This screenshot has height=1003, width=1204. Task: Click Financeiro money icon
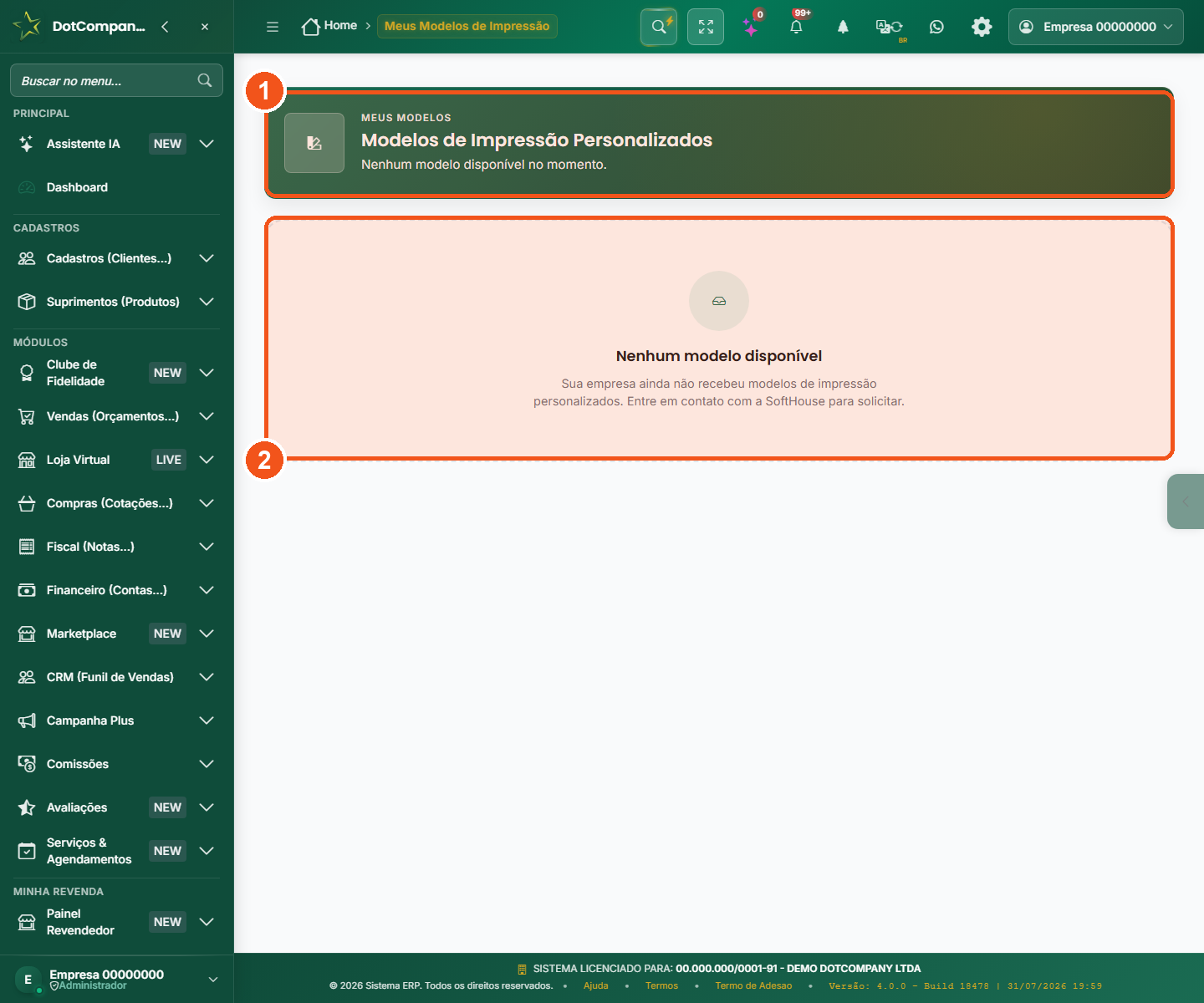pos(27,590)
